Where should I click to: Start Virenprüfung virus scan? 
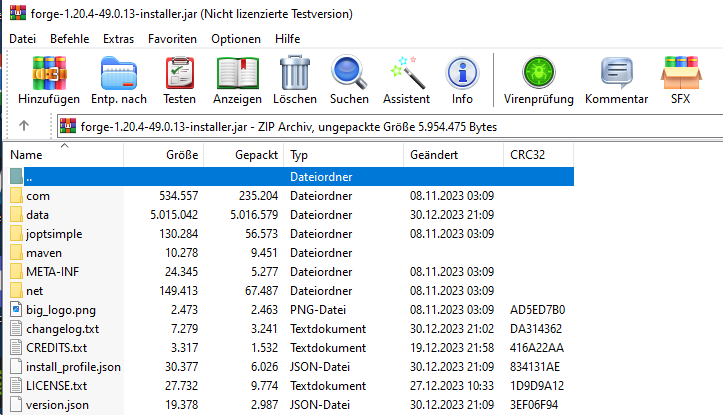(539, 72)
